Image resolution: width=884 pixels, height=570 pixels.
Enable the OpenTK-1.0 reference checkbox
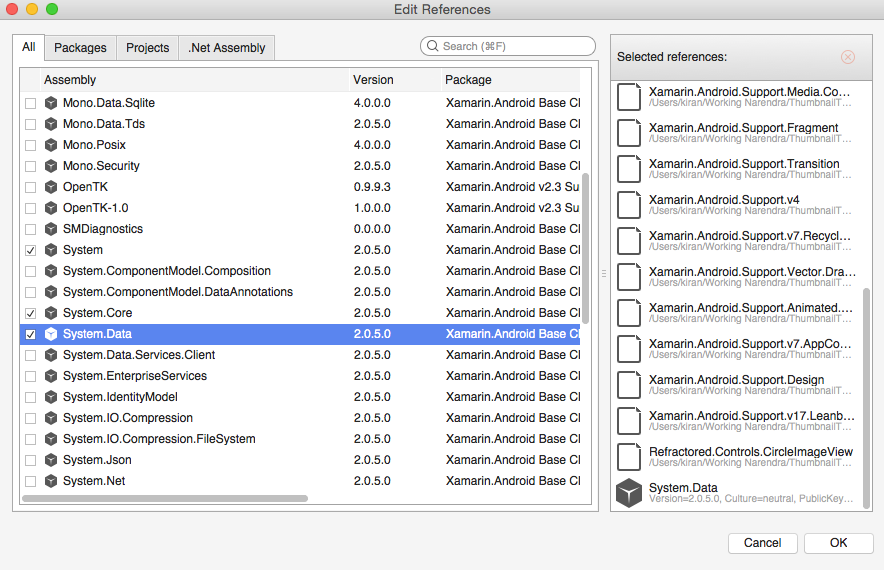(x=30, y=208)
